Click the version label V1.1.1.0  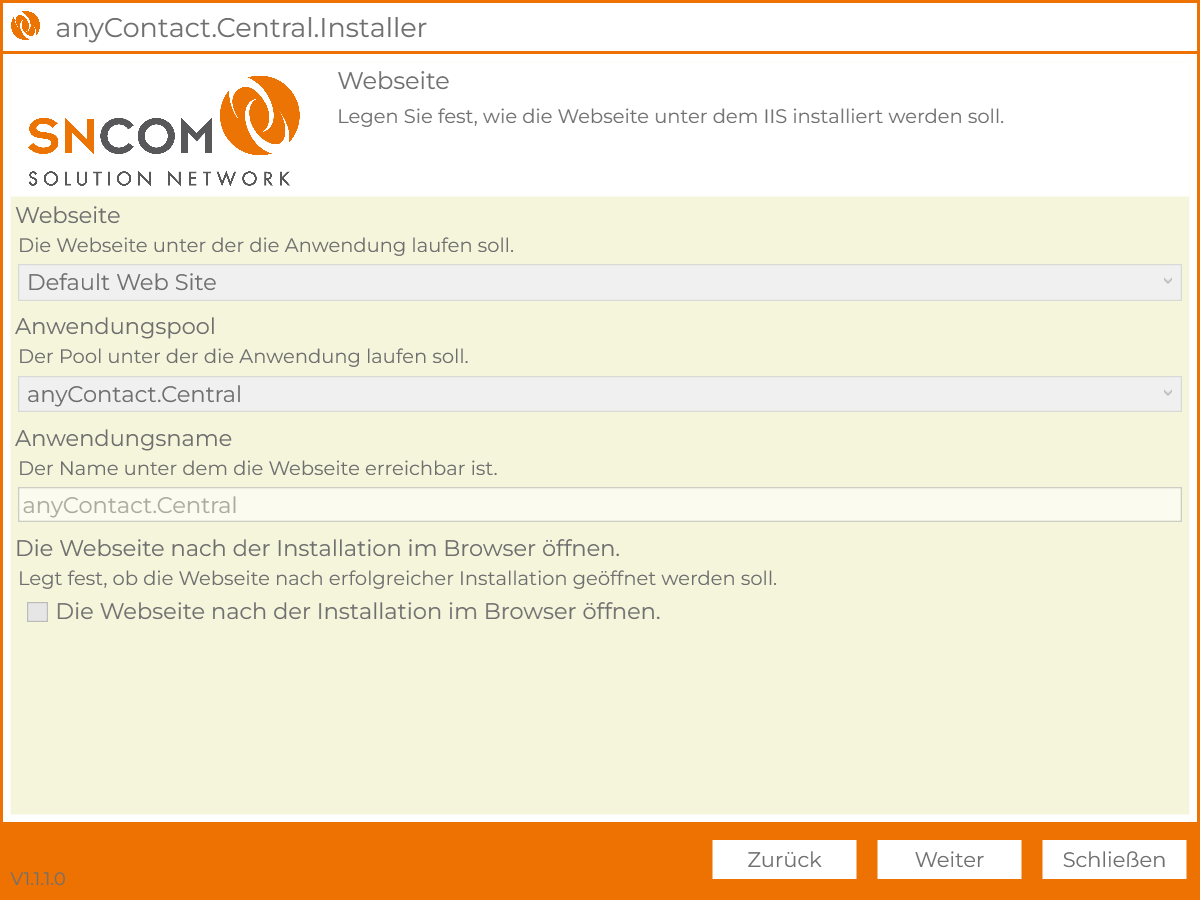point(38,879)
